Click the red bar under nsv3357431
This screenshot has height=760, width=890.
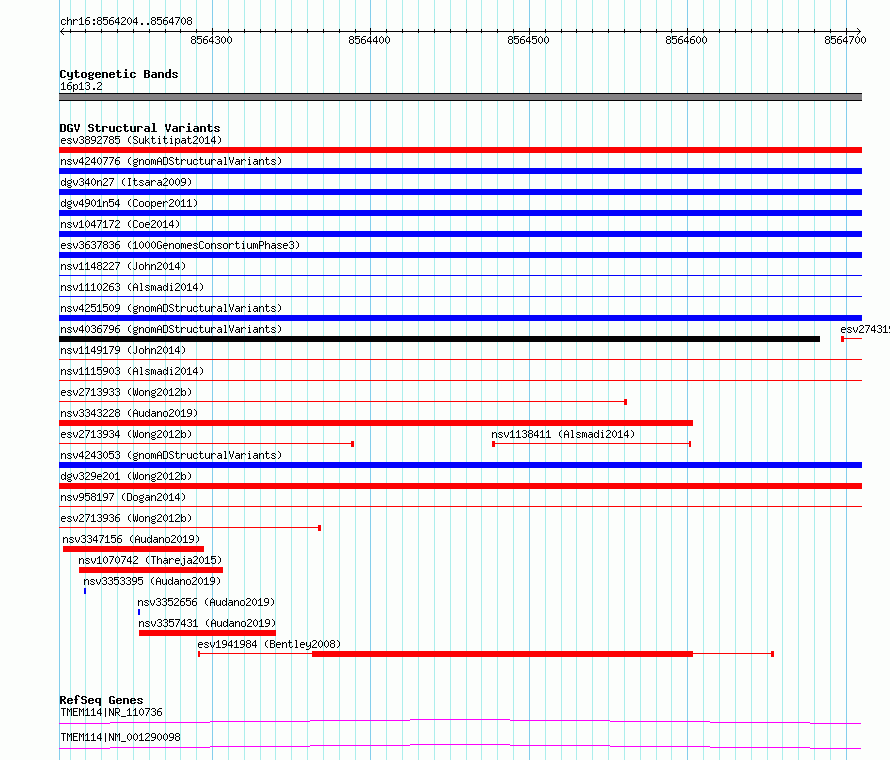point(207,633)
